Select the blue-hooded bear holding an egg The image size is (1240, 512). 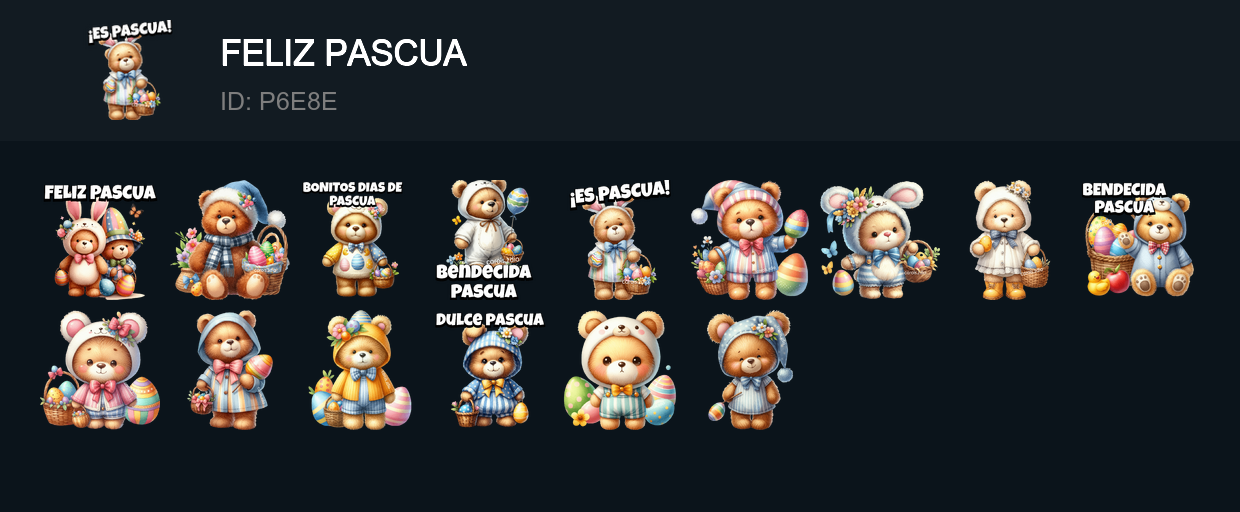(x=230, y=370)
